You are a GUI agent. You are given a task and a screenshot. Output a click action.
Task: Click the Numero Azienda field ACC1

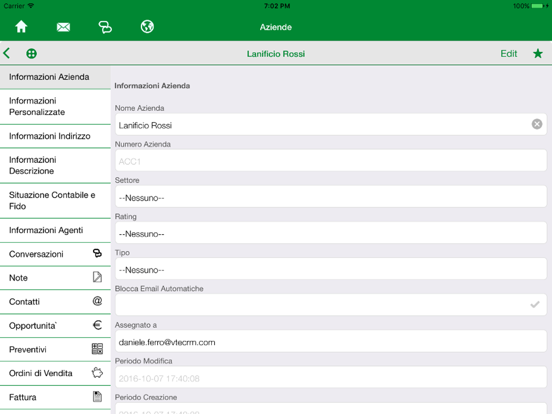coord(331,161)
